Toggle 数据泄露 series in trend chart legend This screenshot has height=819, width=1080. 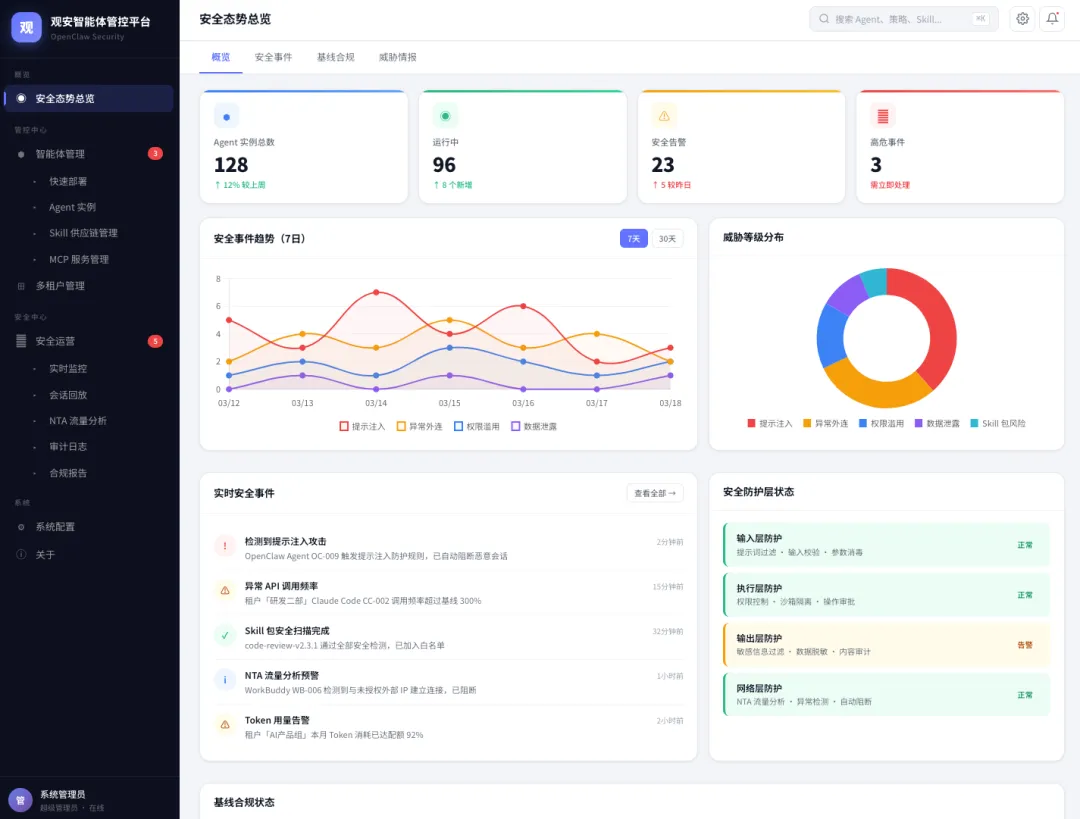pos(534,426)
